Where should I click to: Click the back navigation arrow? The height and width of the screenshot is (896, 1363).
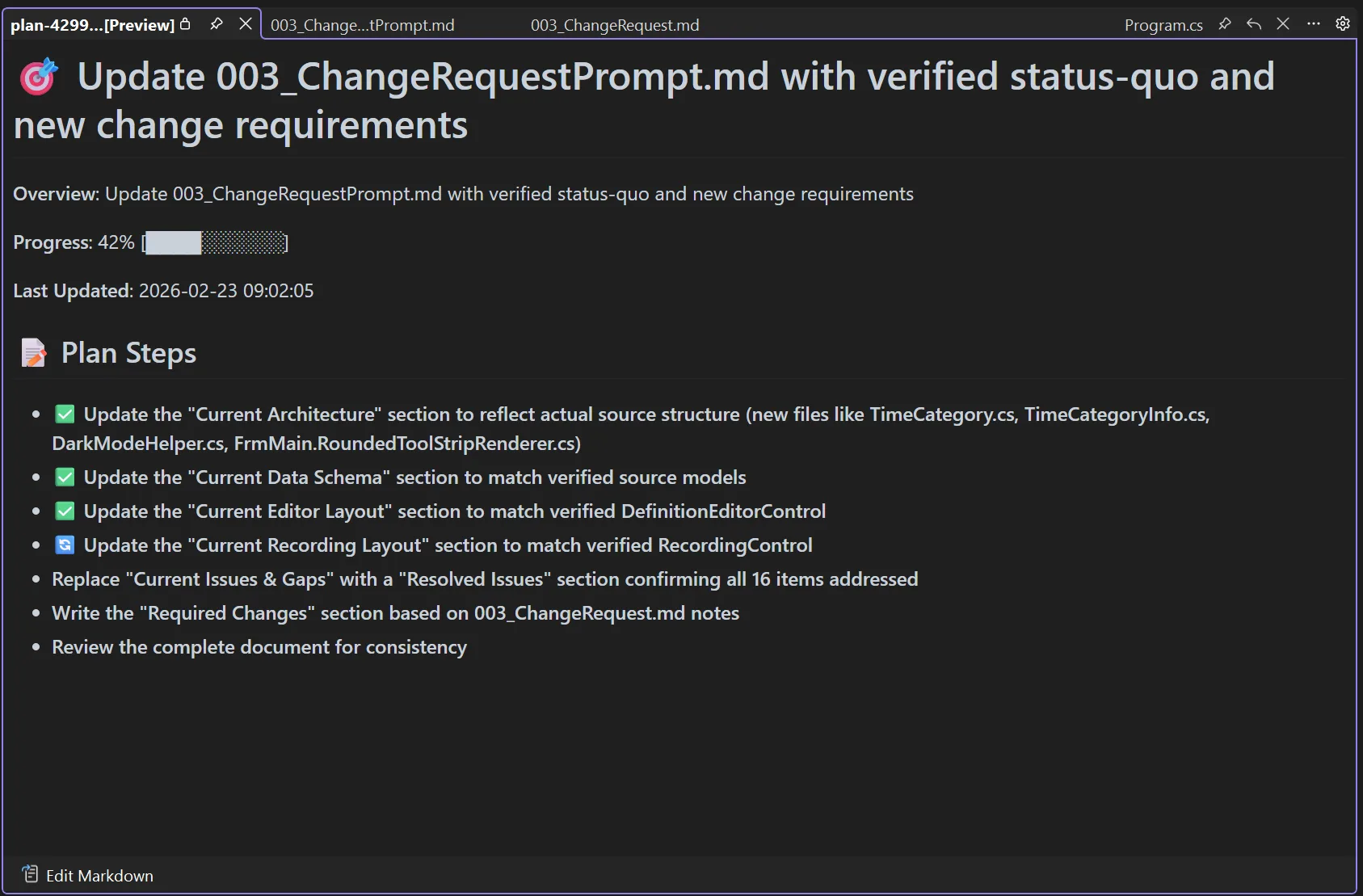tap(1253, 24)
